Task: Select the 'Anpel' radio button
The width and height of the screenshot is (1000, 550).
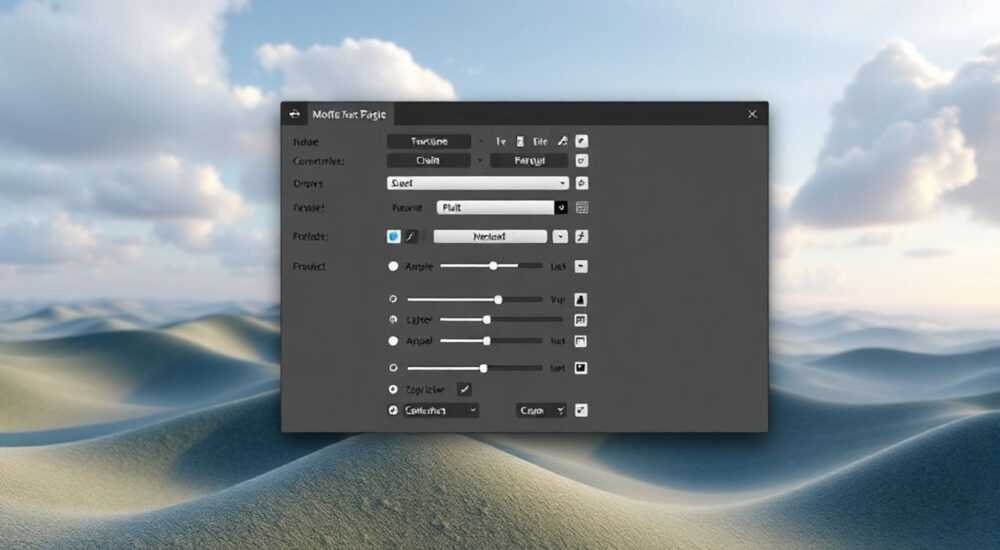Action: click(x=393, y=341)
